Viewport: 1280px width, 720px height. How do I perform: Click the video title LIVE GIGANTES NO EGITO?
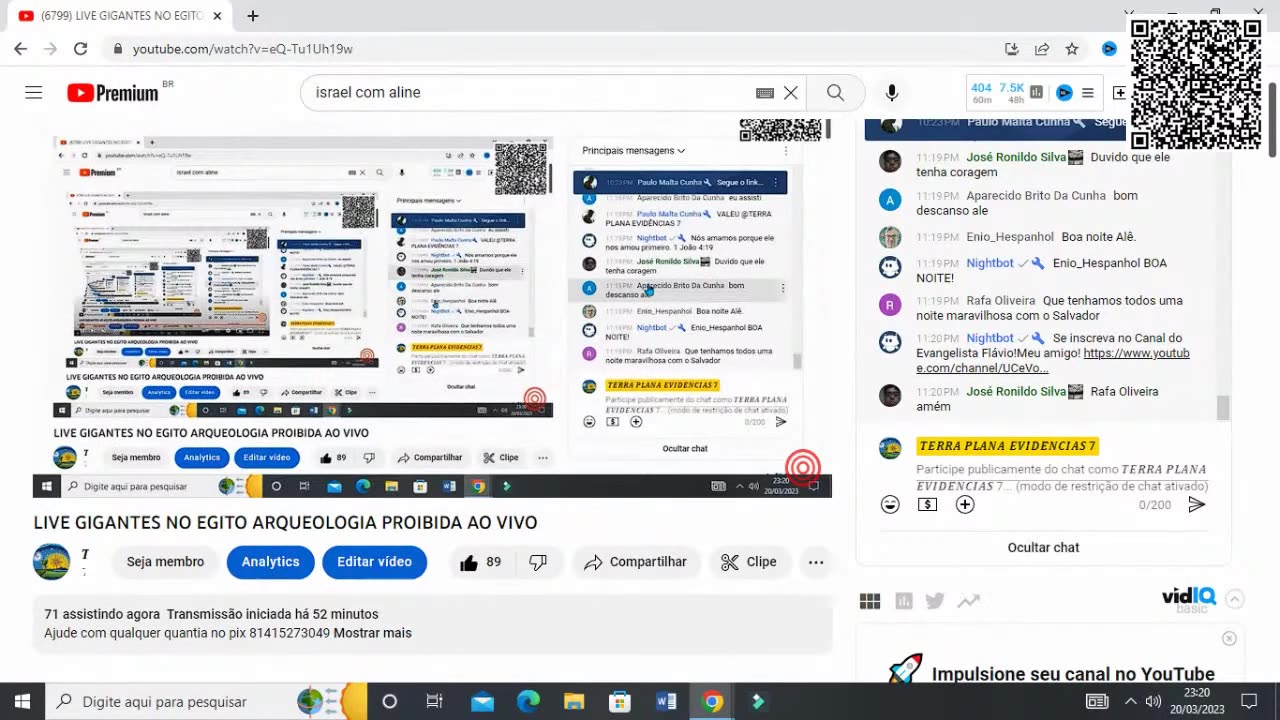point(285,523)
